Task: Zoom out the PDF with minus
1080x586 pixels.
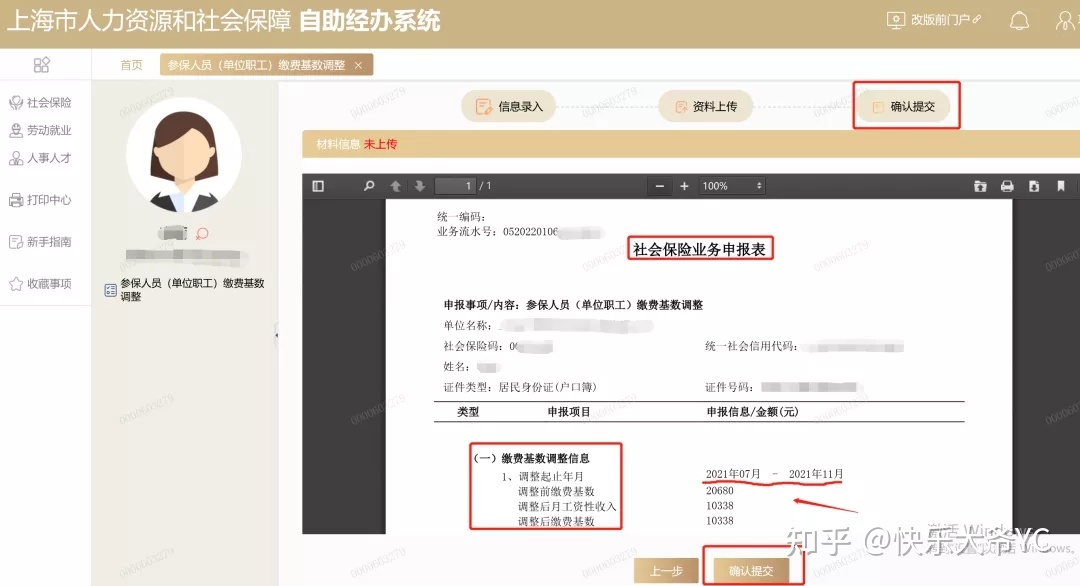Action: [659, 186]
